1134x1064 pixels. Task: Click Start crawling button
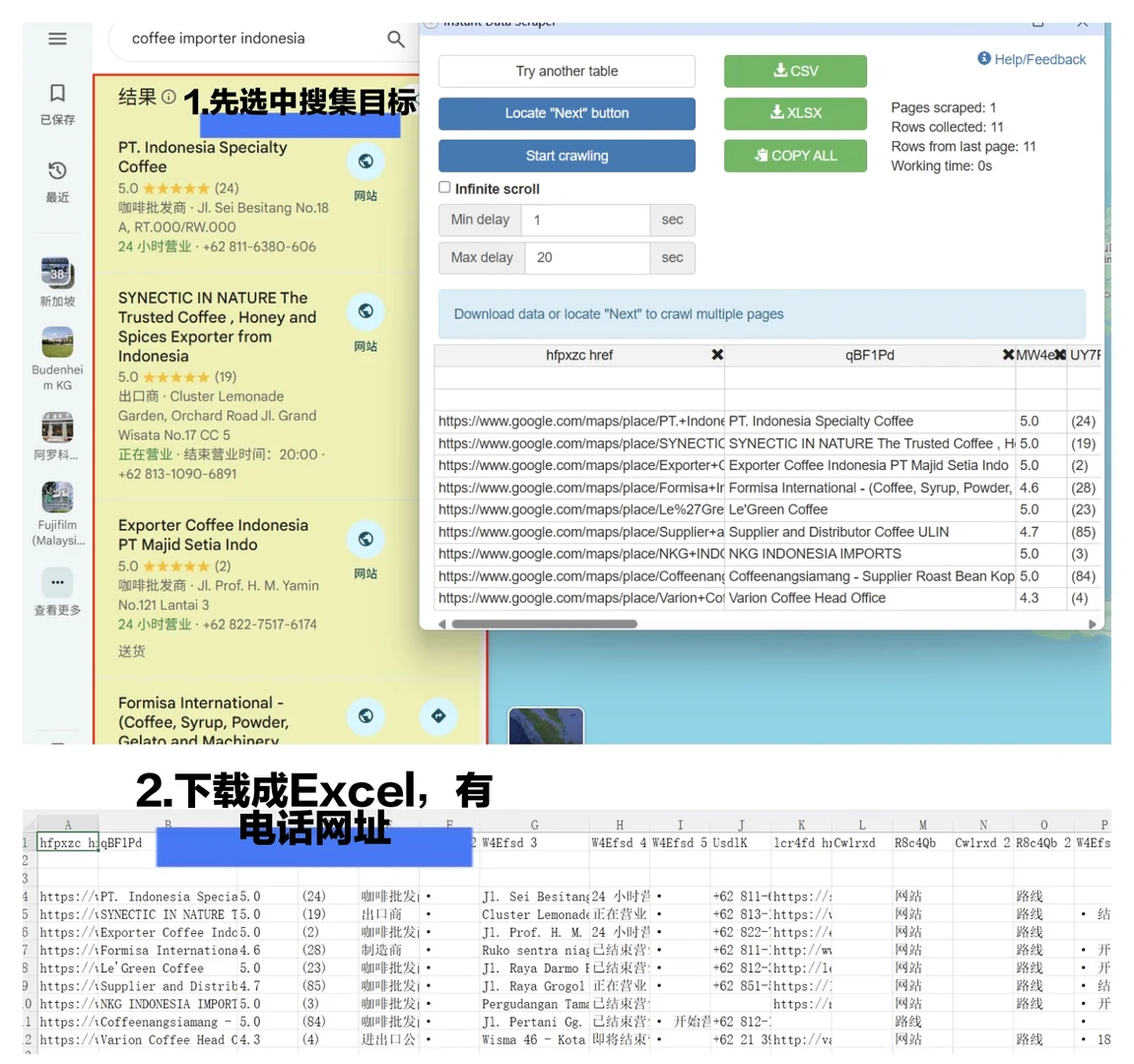[567, 156]
